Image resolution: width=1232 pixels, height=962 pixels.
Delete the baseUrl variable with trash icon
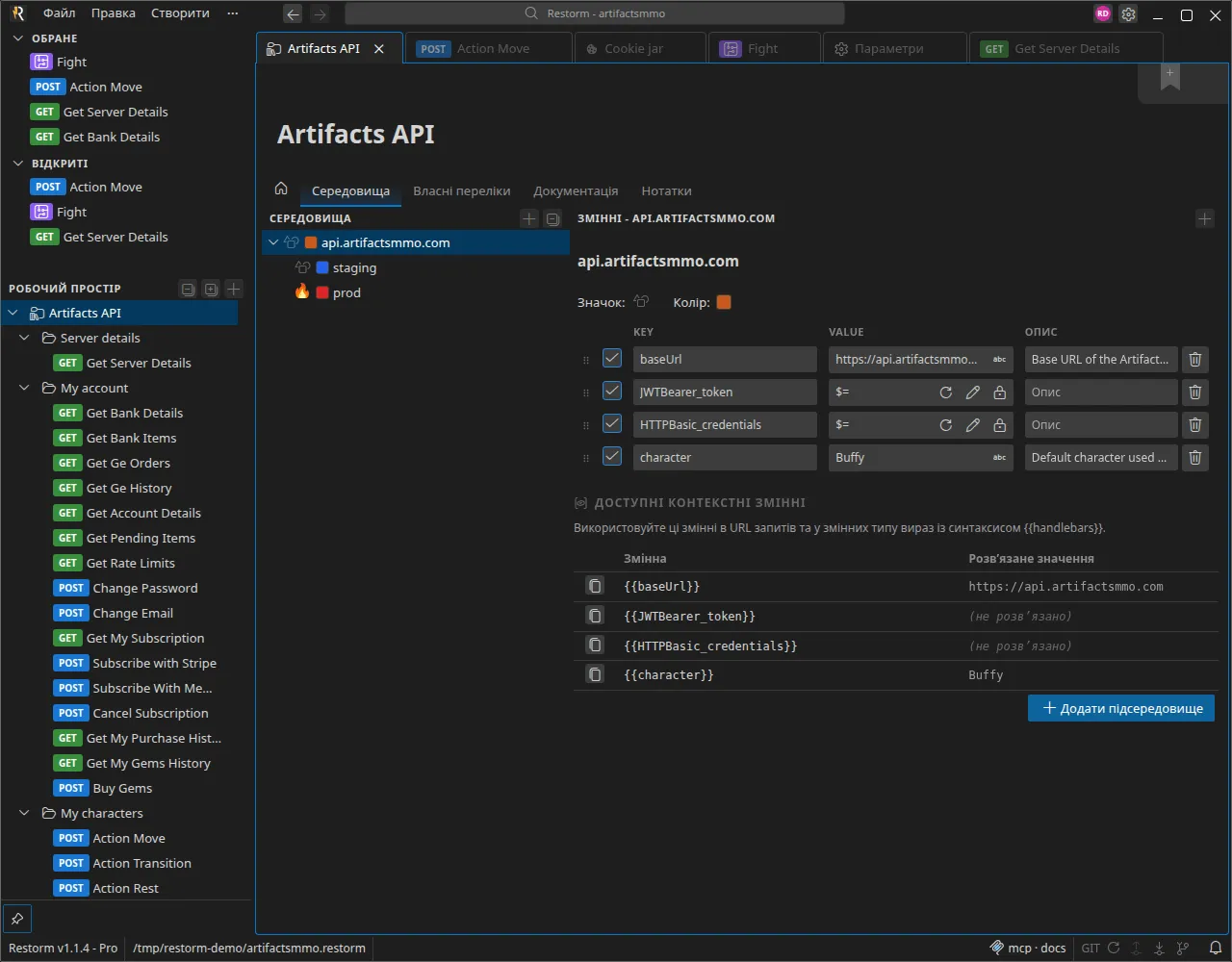pyautogui.click(x=1194, y=359)
